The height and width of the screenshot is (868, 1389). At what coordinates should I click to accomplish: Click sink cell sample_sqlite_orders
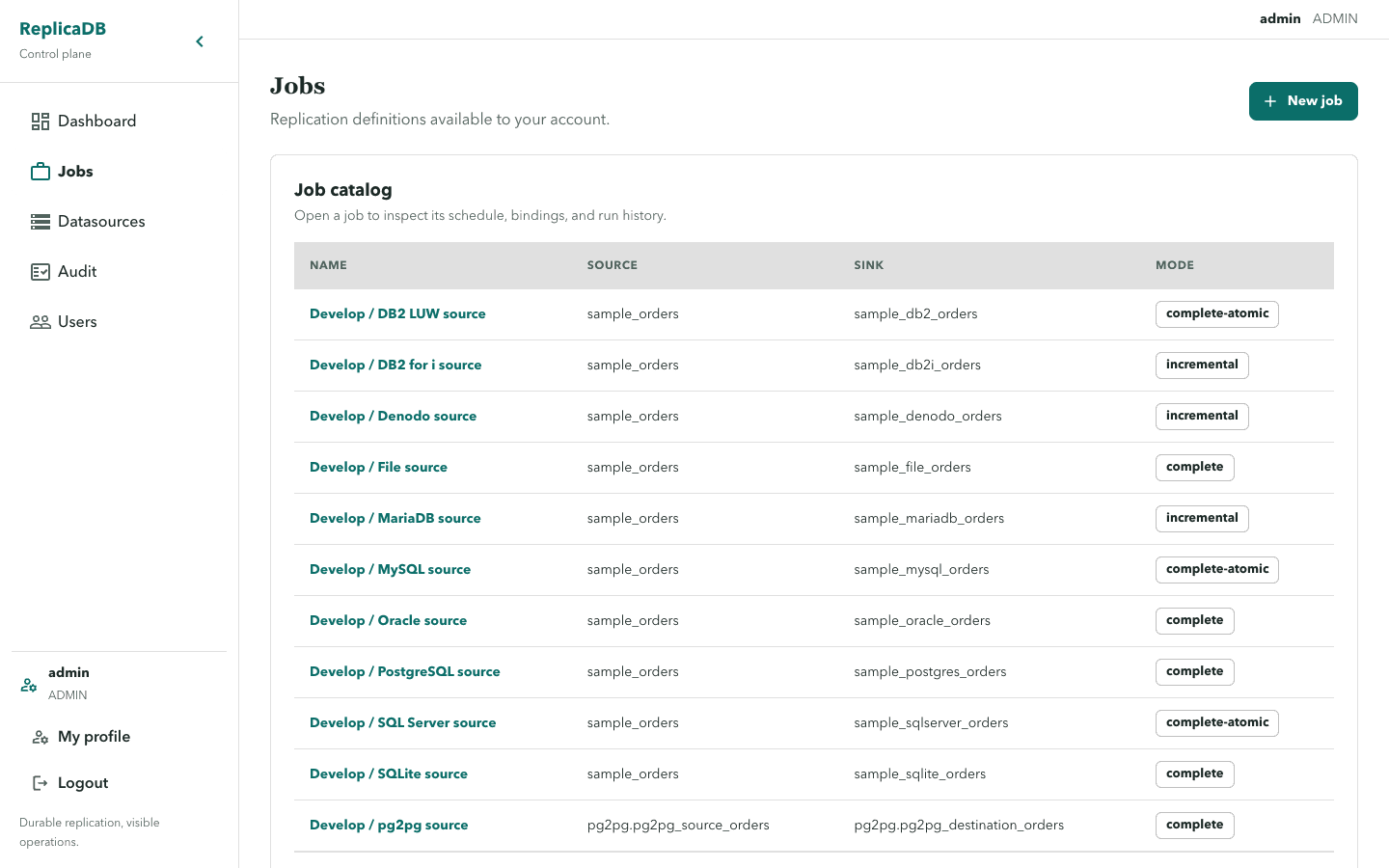920,774
